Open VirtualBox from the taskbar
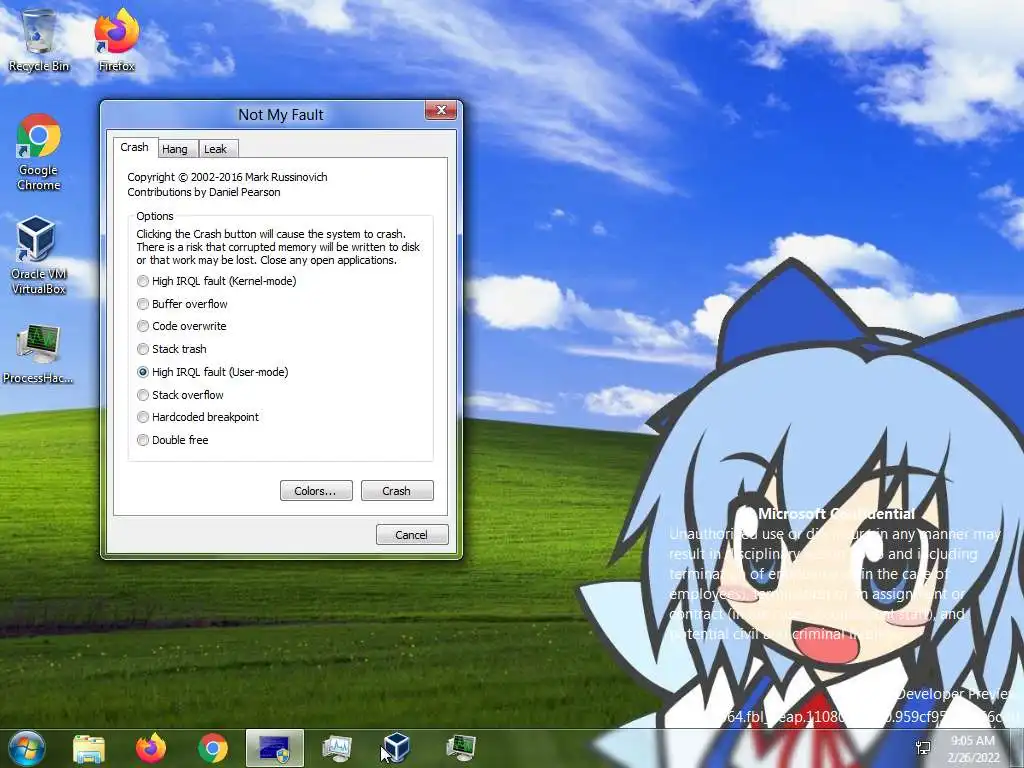The height and width of the screenshot is (768, 1024). [397, 748]
